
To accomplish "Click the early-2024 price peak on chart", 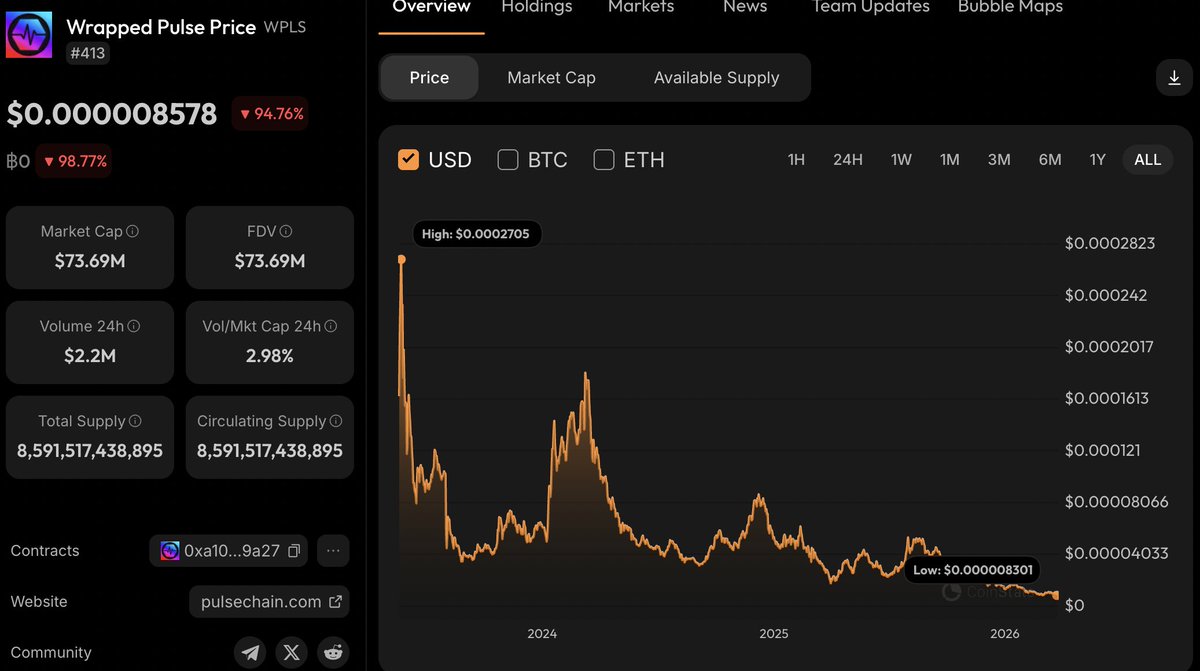I will 586,376.
